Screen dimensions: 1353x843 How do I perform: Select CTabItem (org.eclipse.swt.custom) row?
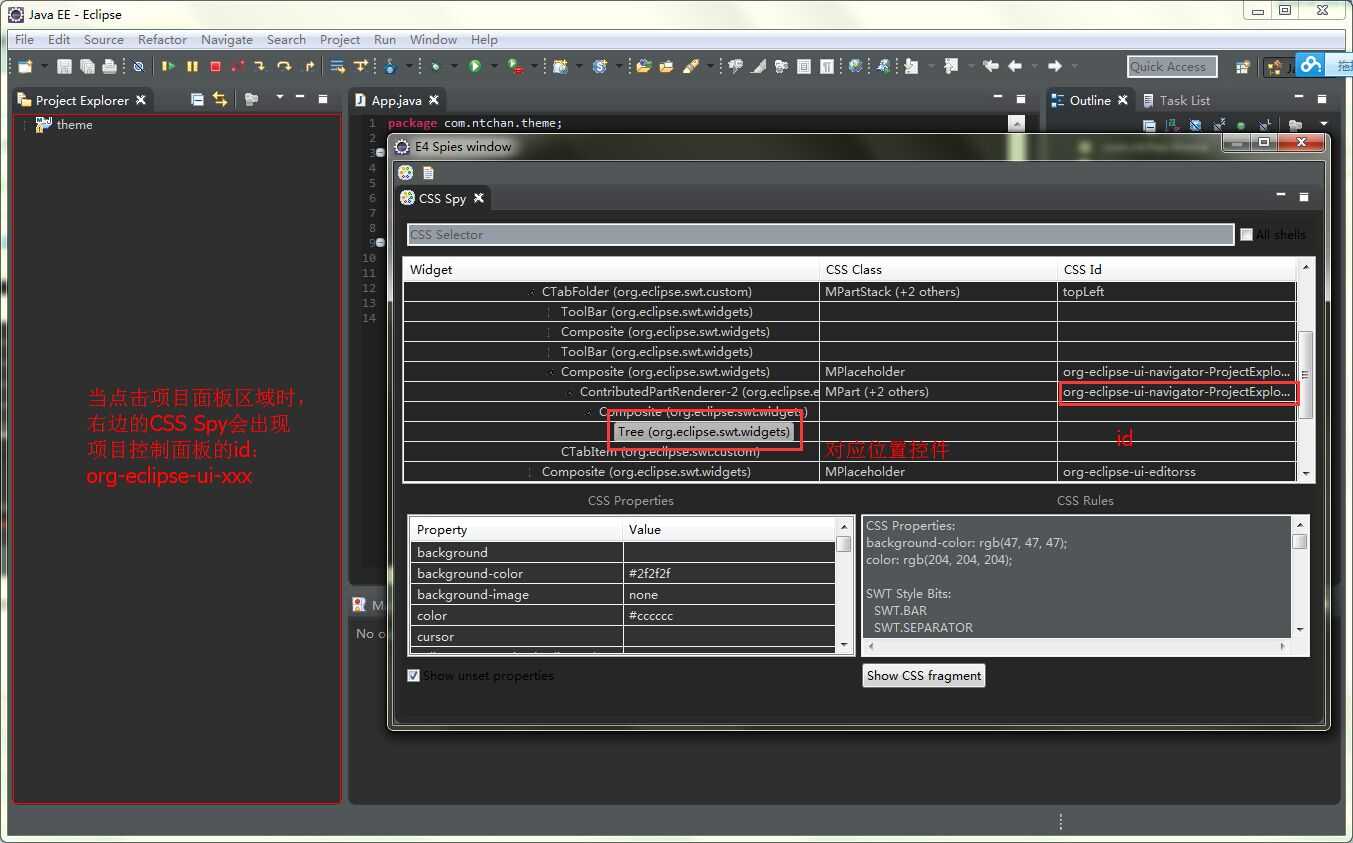[x=660, y=452]
